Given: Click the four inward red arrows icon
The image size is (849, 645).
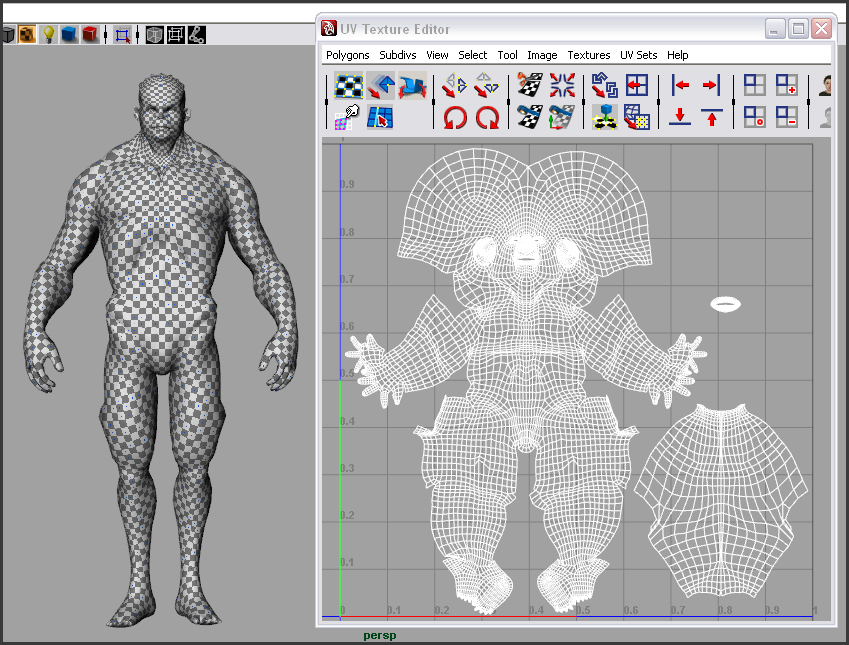Looking at the screenshot, I should click(x=562, y=86).
